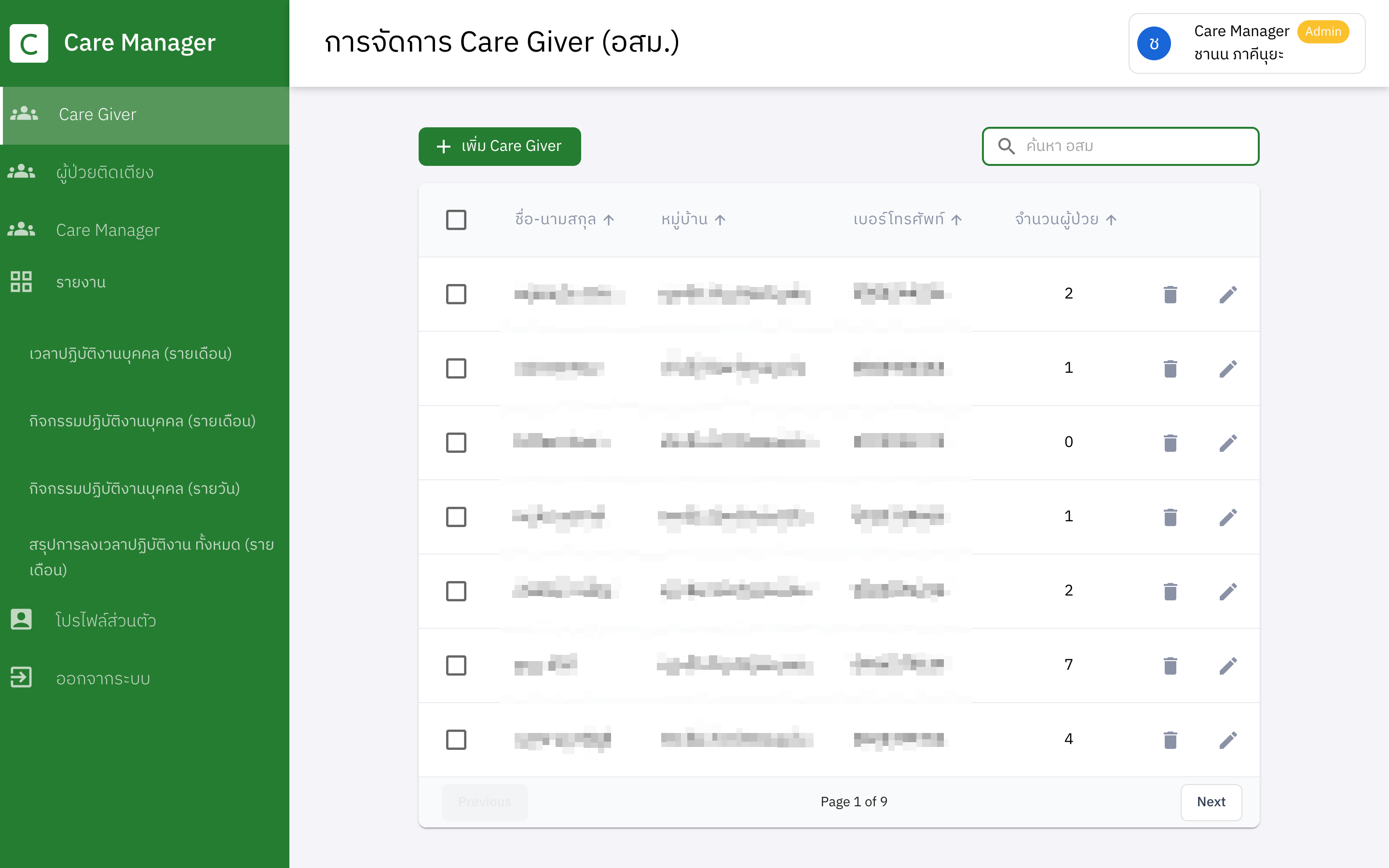
Task: Open กิจกรรมปฏิบัติงานบุคคล (รายเดือน) report
Action: (142, 421)
